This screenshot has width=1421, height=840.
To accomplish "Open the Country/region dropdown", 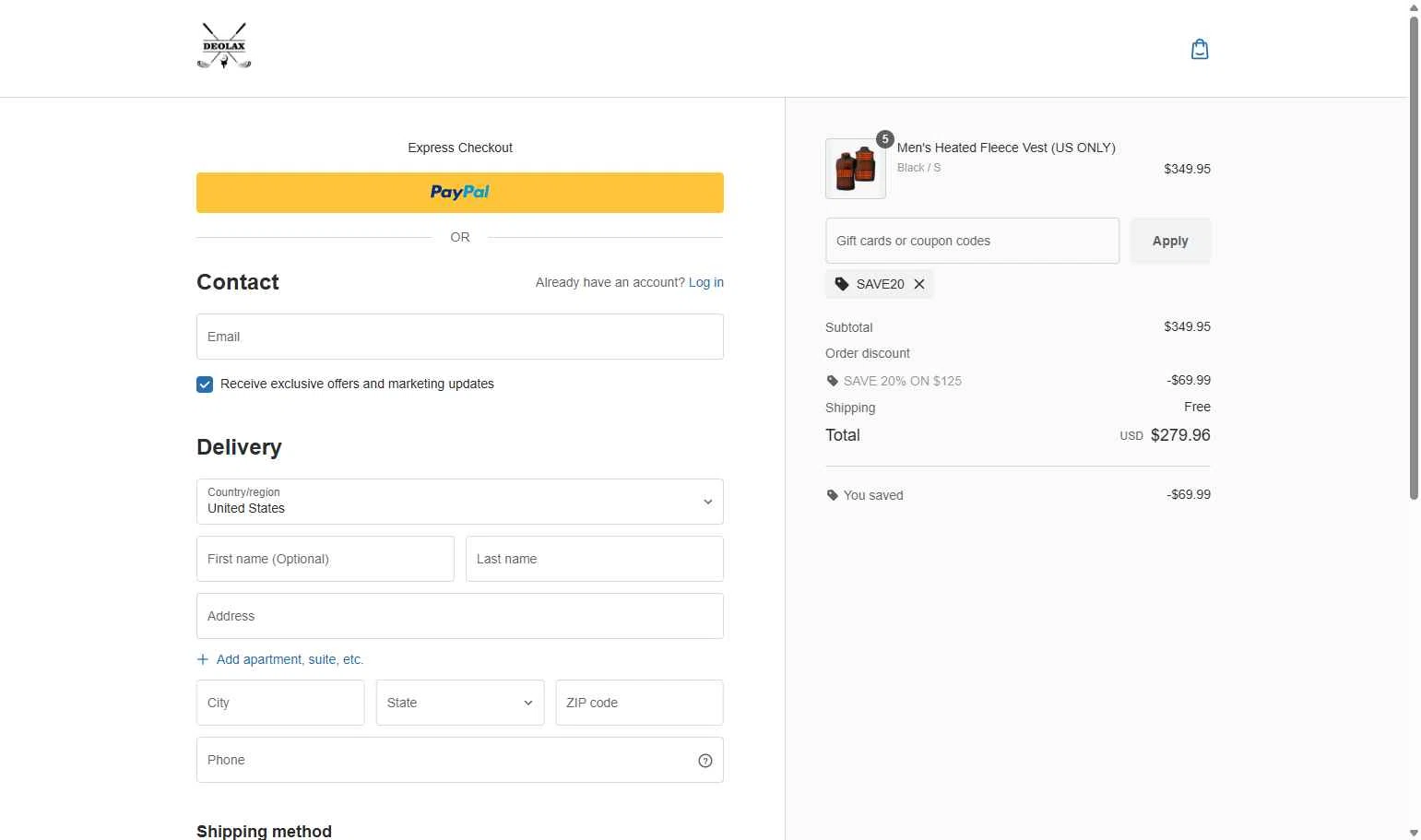I will pyautogui.click(x=460, y=502).
